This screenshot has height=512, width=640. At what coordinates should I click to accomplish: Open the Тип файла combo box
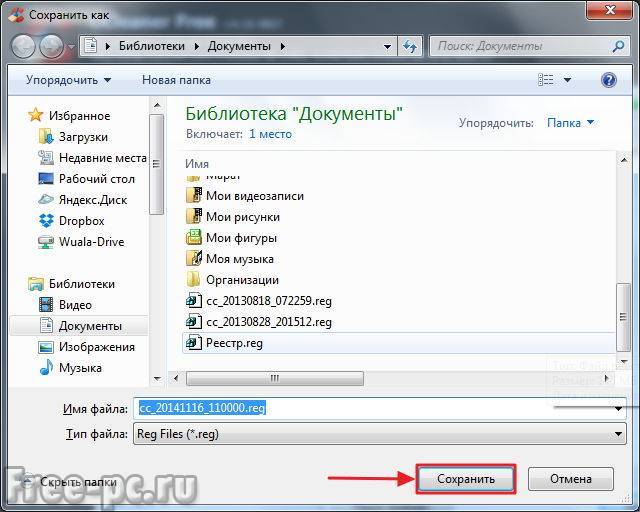coord(380,434)
